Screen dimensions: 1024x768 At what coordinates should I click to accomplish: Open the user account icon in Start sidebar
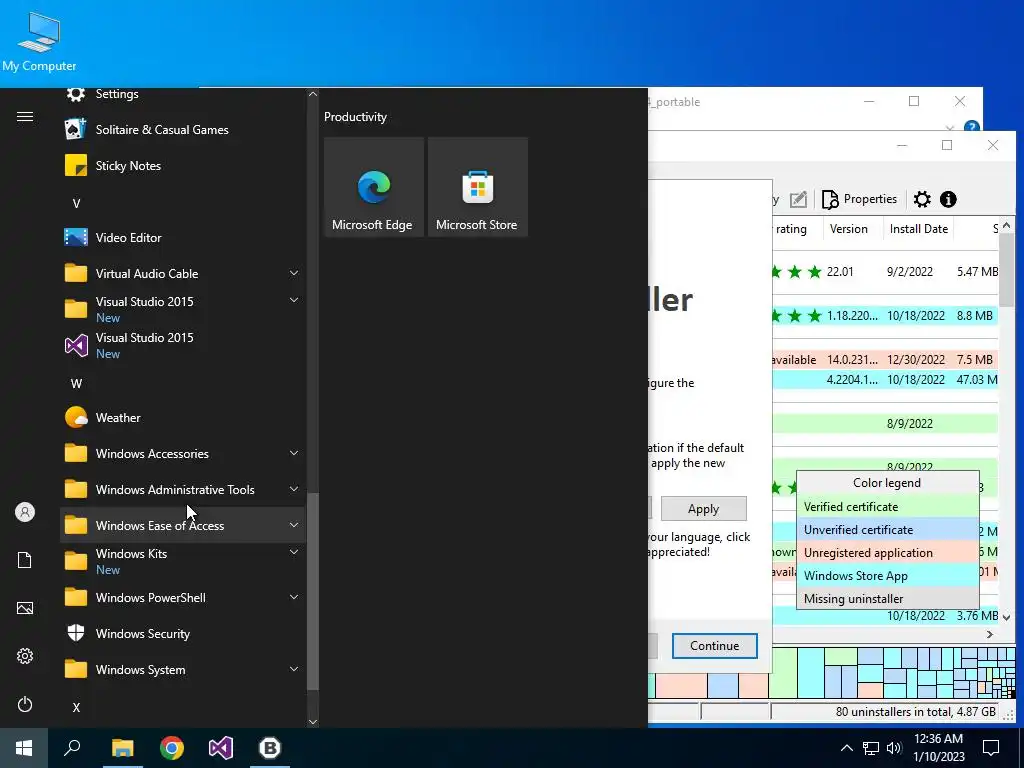click(x=25, y=512)
